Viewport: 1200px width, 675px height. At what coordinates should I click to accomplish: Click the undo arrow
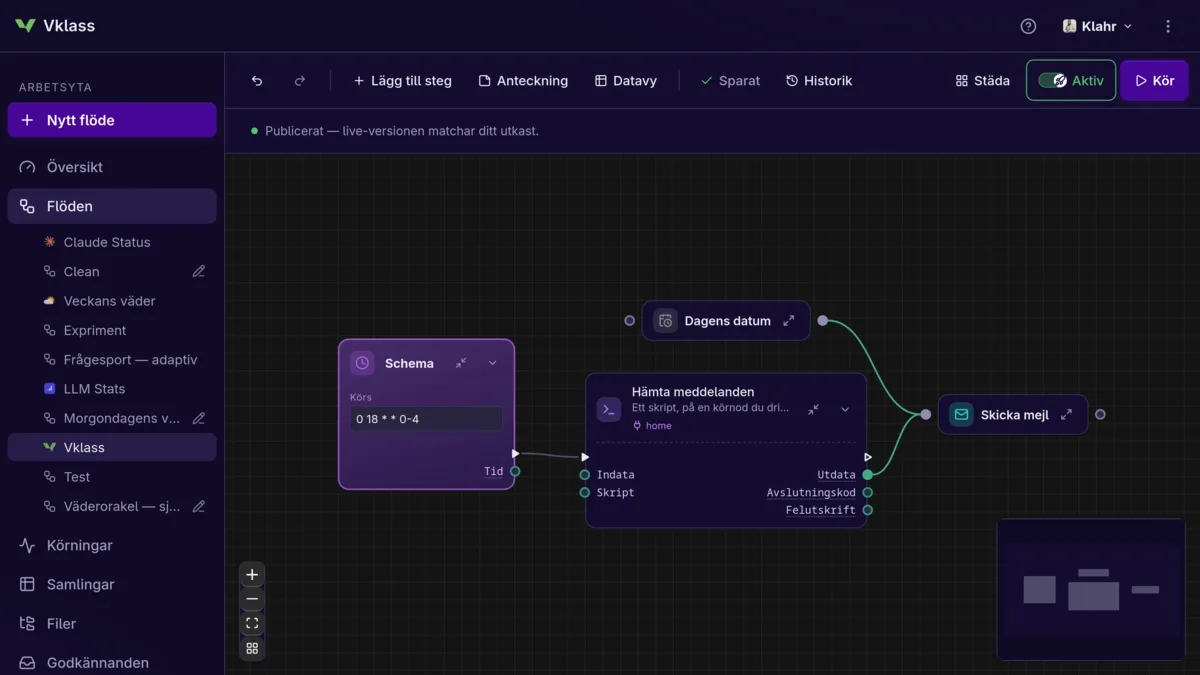(x=257, y=81)
